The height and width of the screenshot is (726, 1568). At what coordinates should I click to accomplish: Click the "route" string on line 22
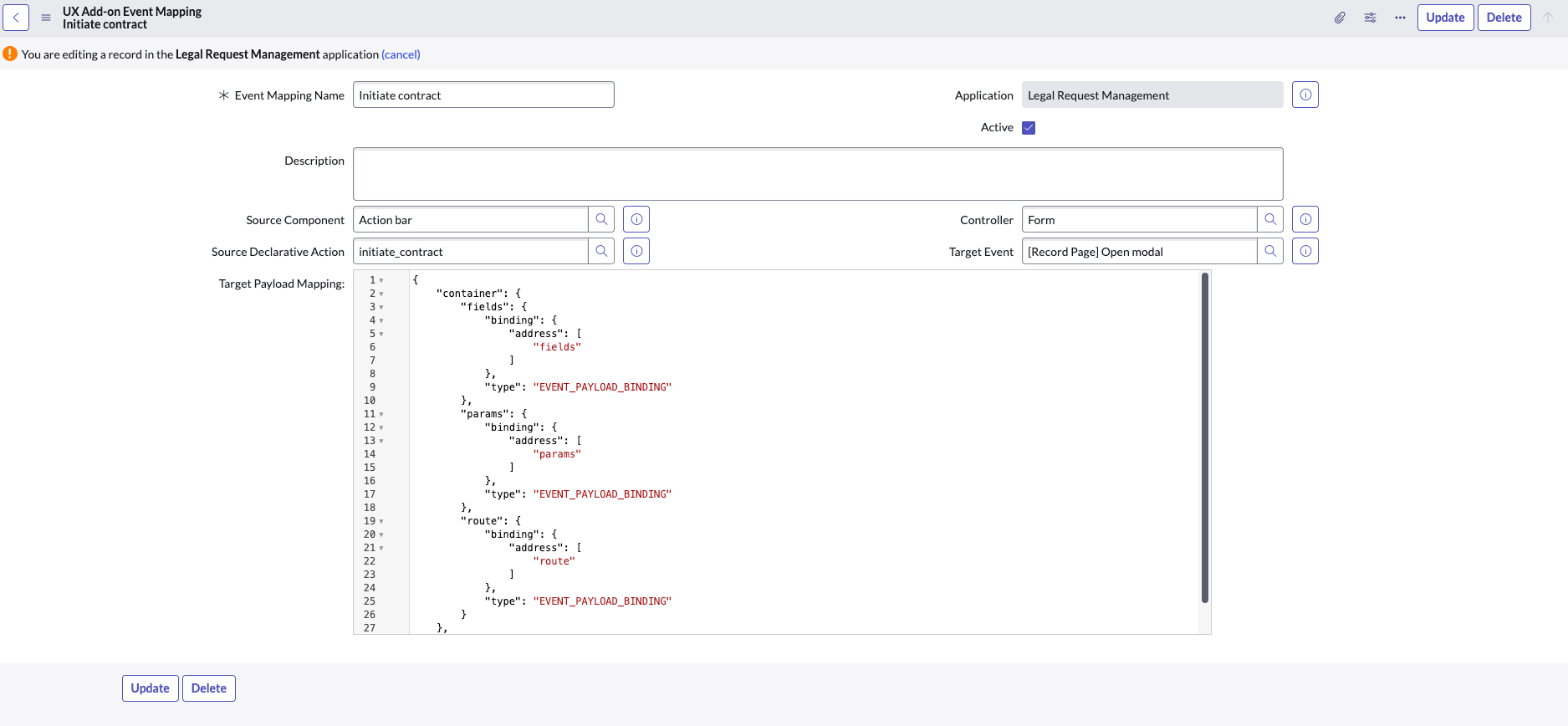554,561
